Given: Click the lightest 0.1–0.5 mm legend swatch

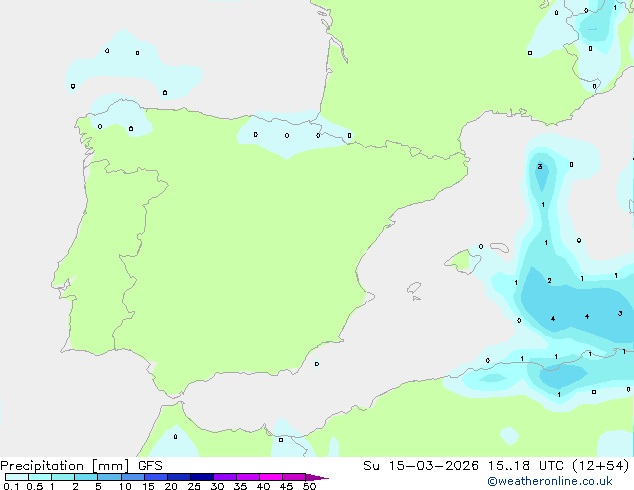Looking at the screenshot, I should pos(17,477).
